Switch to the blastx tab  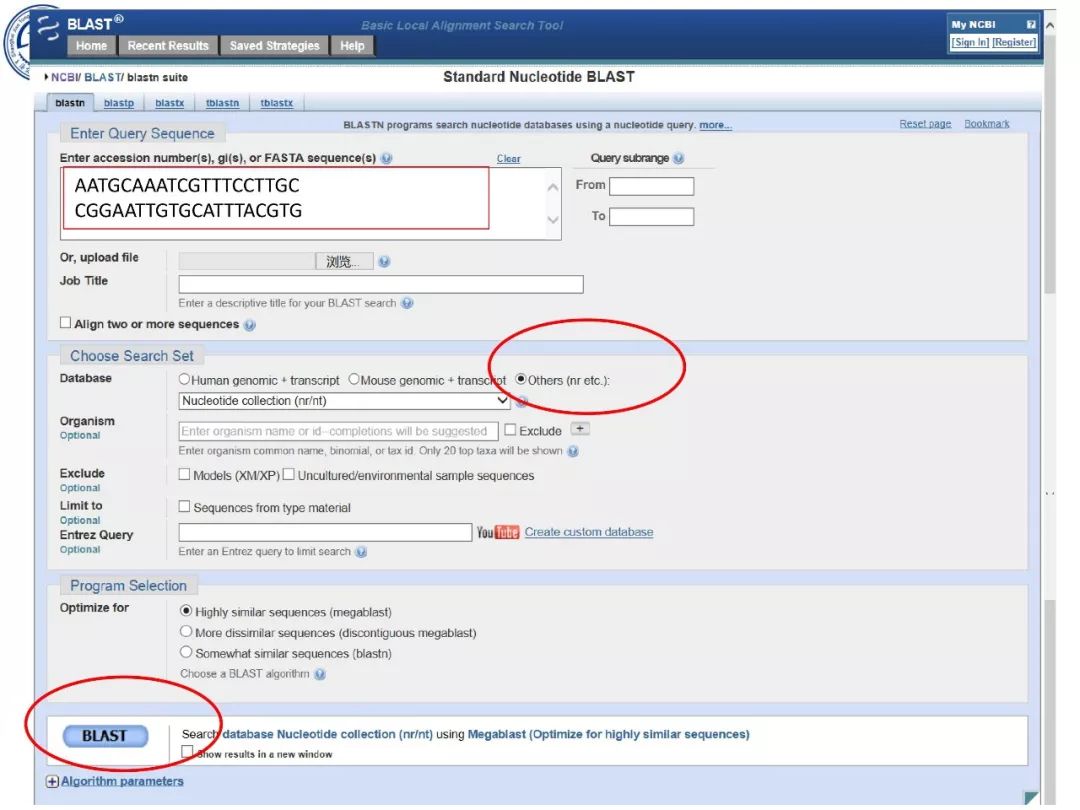coord(169,103)
